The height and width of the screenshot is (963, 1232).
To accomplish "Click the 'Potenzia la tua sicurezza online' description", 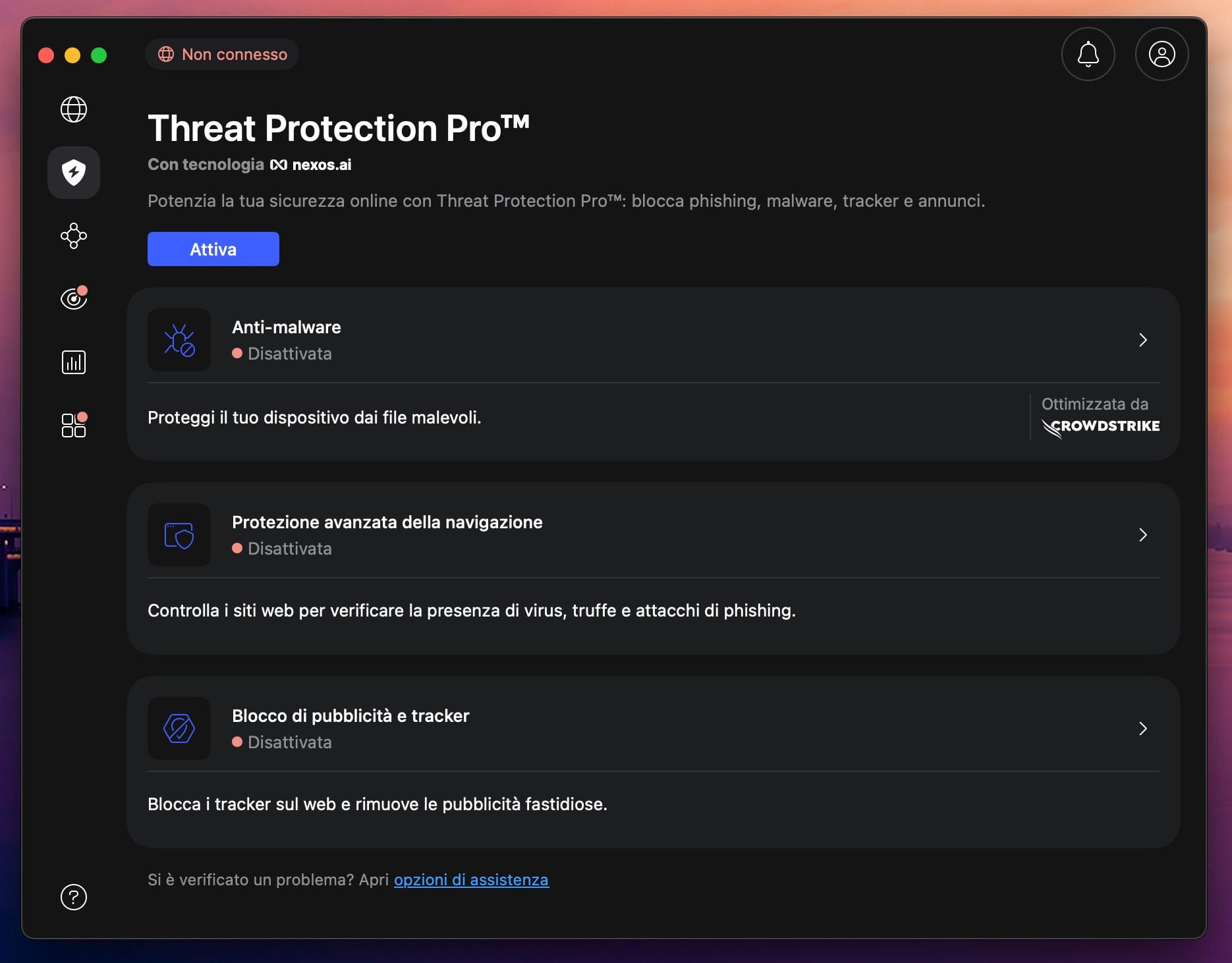I will click(x=567, y=201).
